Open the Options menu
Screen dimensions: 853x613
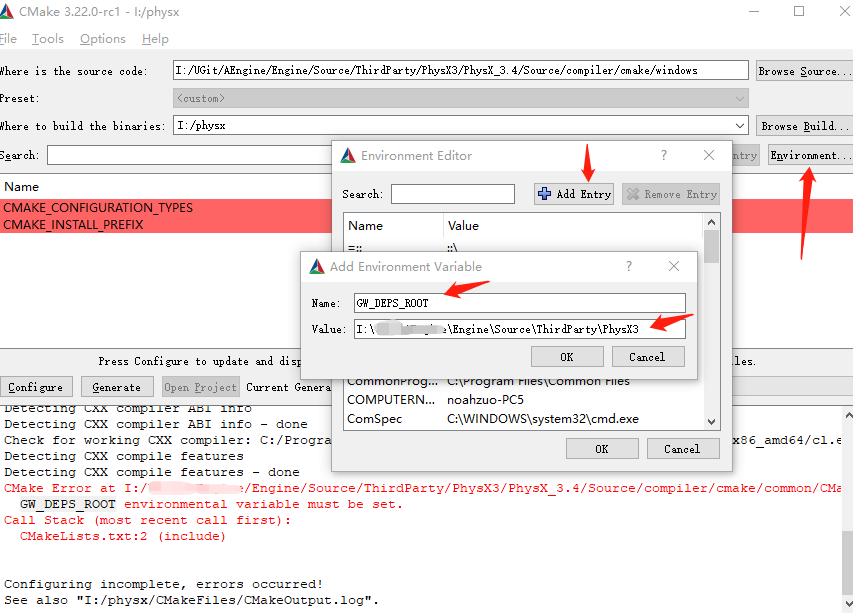pyautogui.click(x=103, y=39)
